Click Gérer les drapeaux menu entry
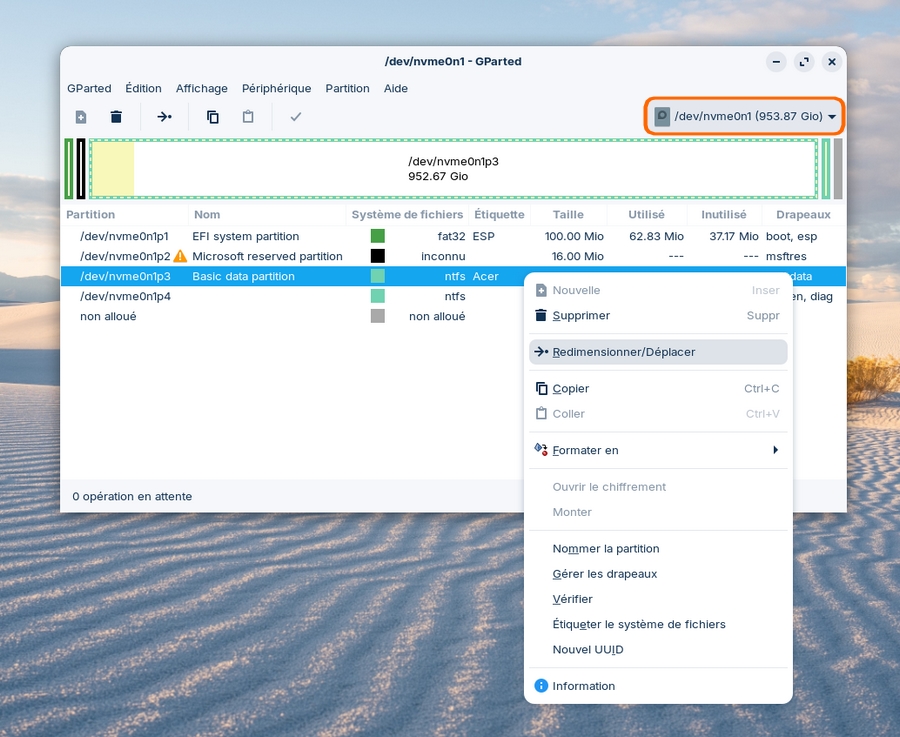The image size is (900, 737). pos(604,574)
